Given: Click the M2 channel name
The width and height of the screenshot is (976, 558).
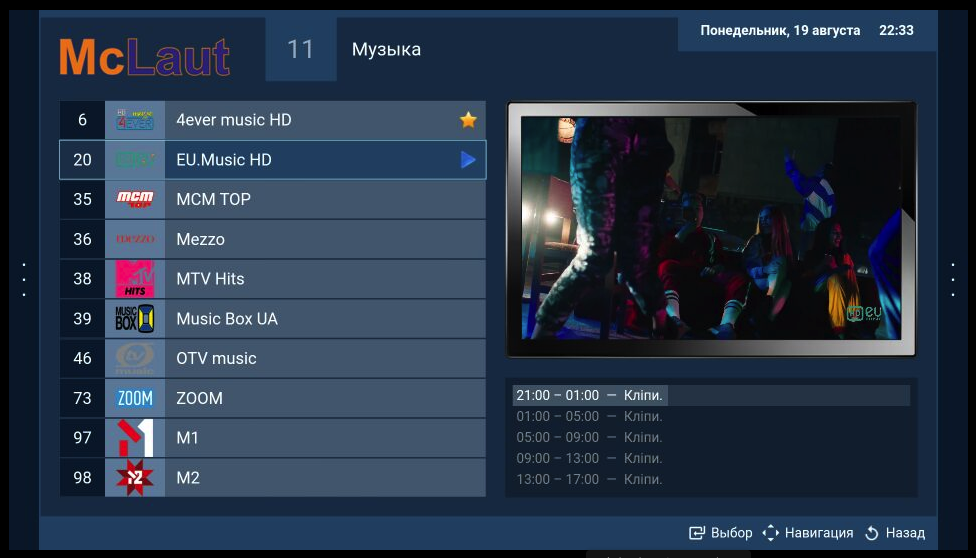Looking at the screenshot, I should point(188,478).
